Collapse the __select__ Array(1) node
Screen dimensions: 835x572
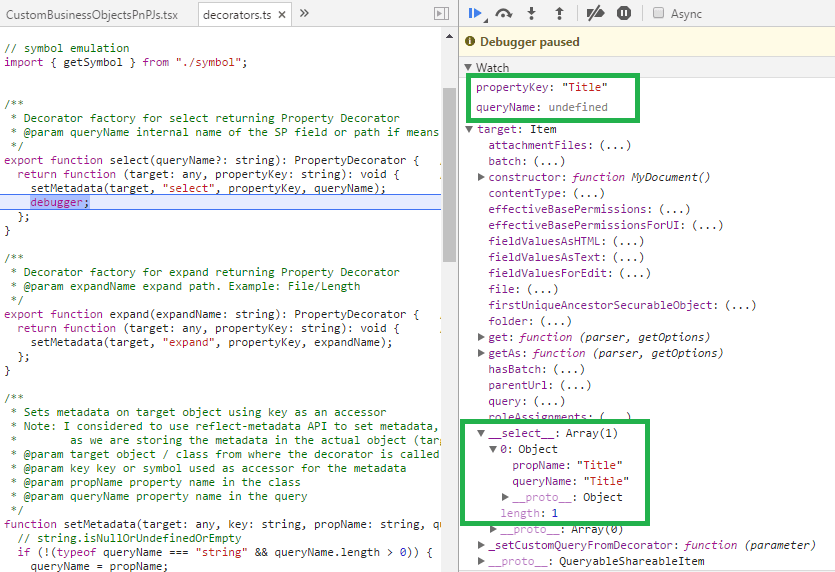tap(481, 433)
